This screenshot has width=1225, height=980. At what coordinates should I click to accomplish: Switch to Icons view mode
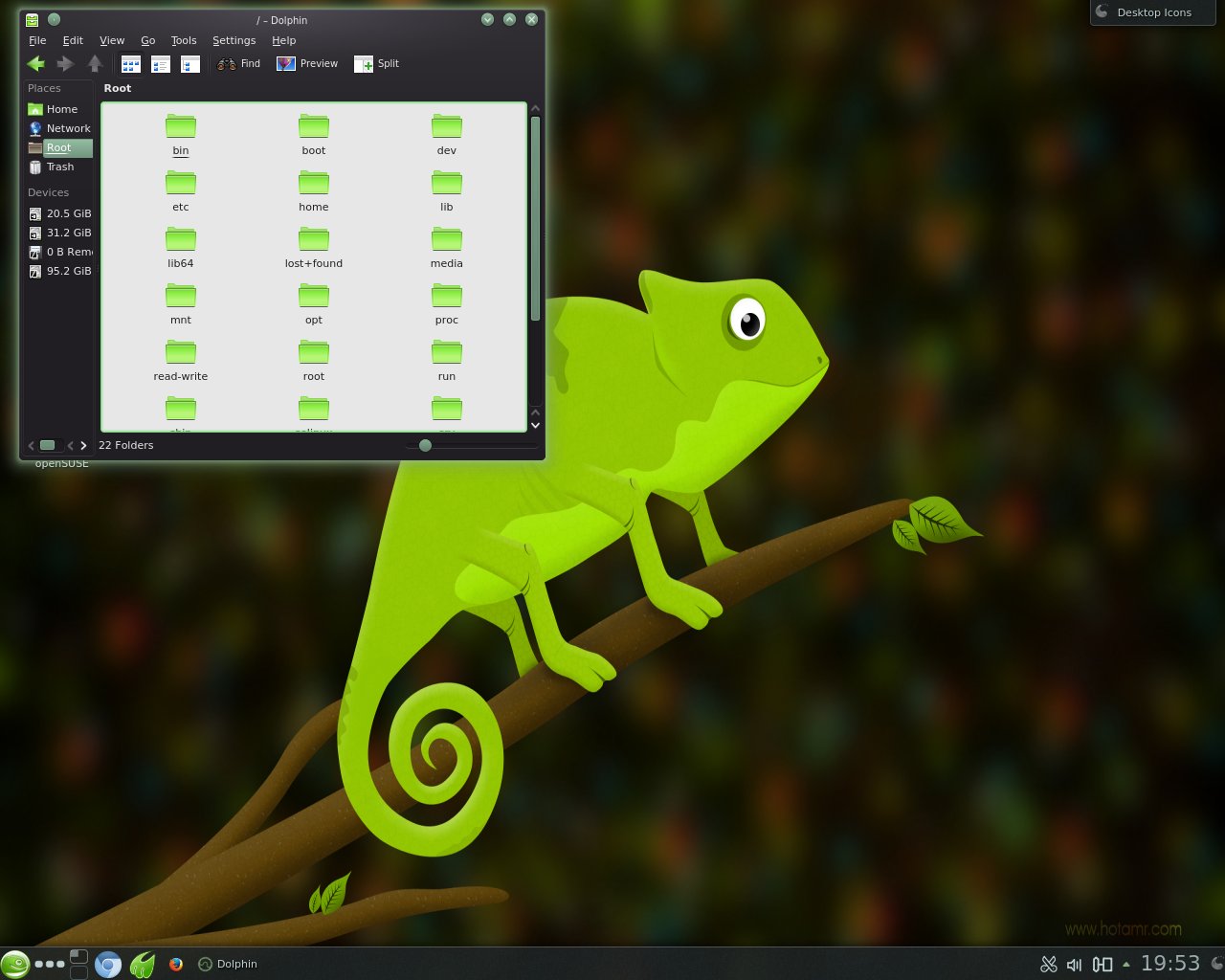point(131,64)
